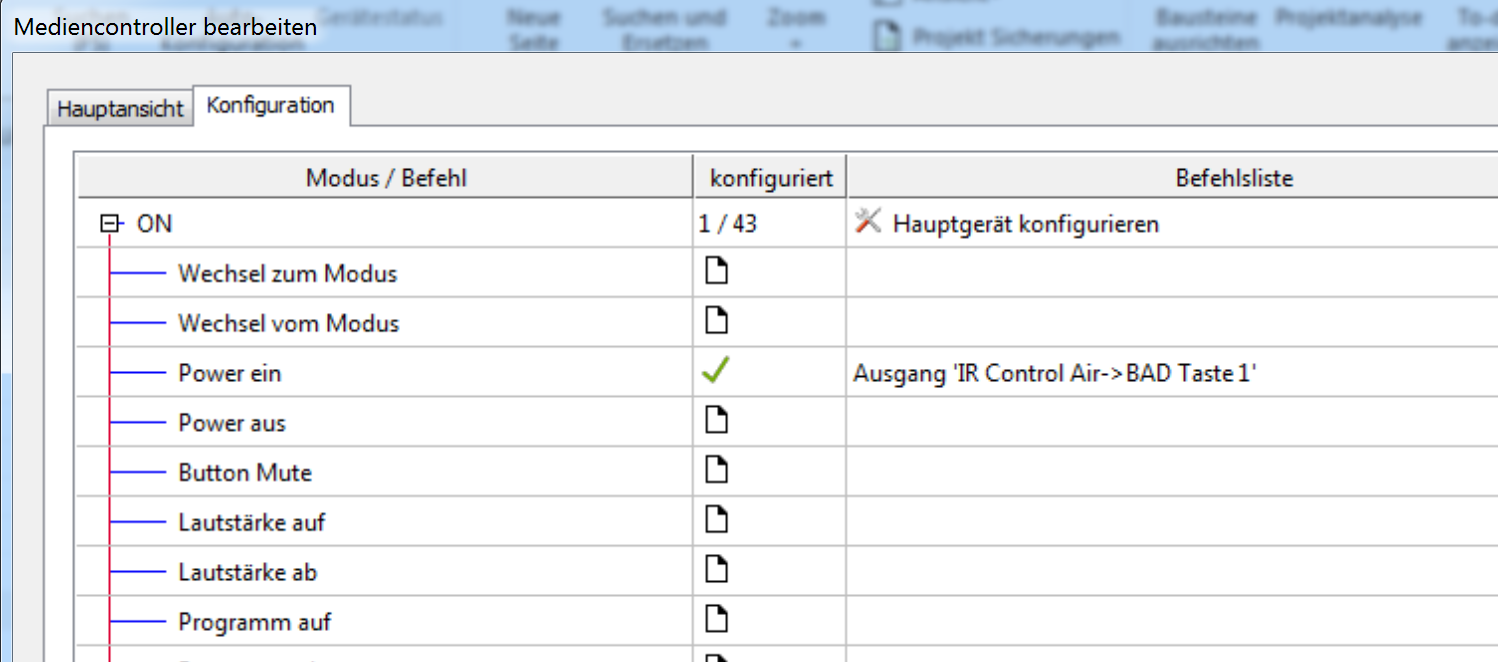The width and height of the screenshot is (1498, 662).
Task: Select the Power ein command row
Action: coord(230,373)
